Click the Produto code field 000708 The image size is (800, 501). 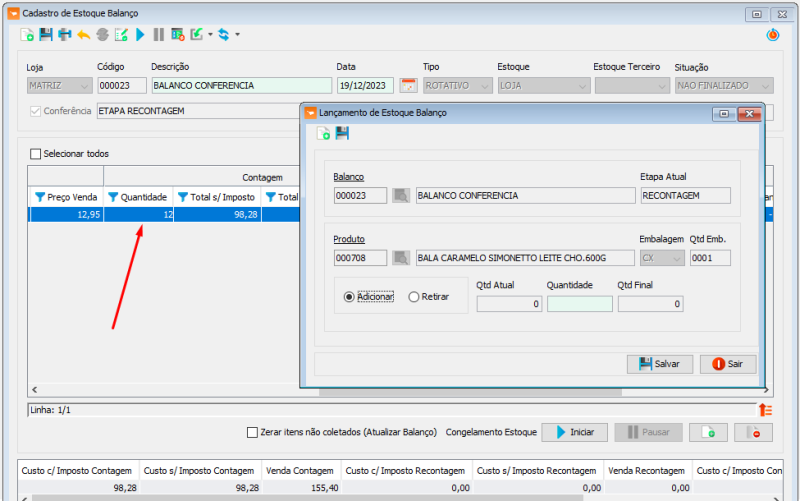(x=360, y=258)
